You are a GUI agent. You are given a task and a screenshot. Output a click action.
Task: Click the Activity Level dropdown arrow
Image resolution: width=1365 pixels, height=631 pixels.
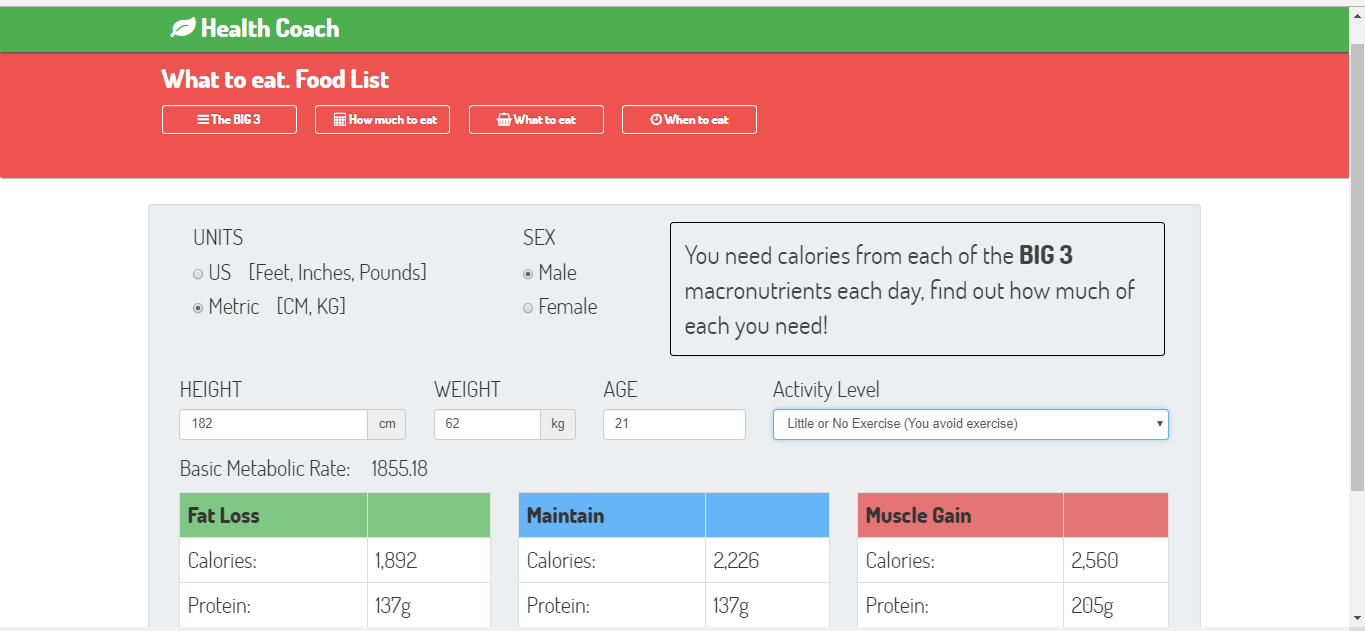click(x=1159, y=424)
